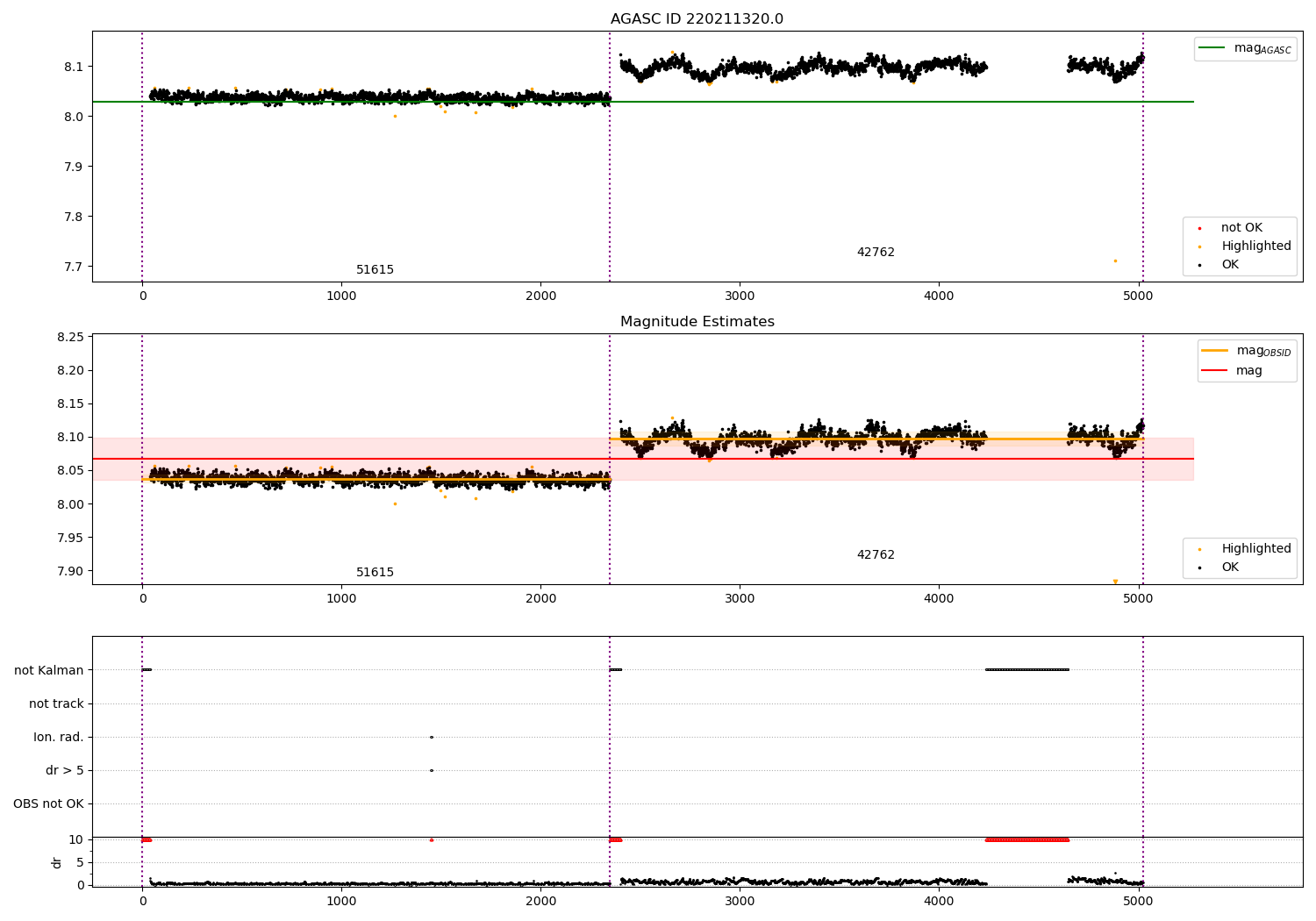This screenshot has width=1316, height=921.
Task: Click the '8.10' y tick in middle plot
Action: (69, 438)
